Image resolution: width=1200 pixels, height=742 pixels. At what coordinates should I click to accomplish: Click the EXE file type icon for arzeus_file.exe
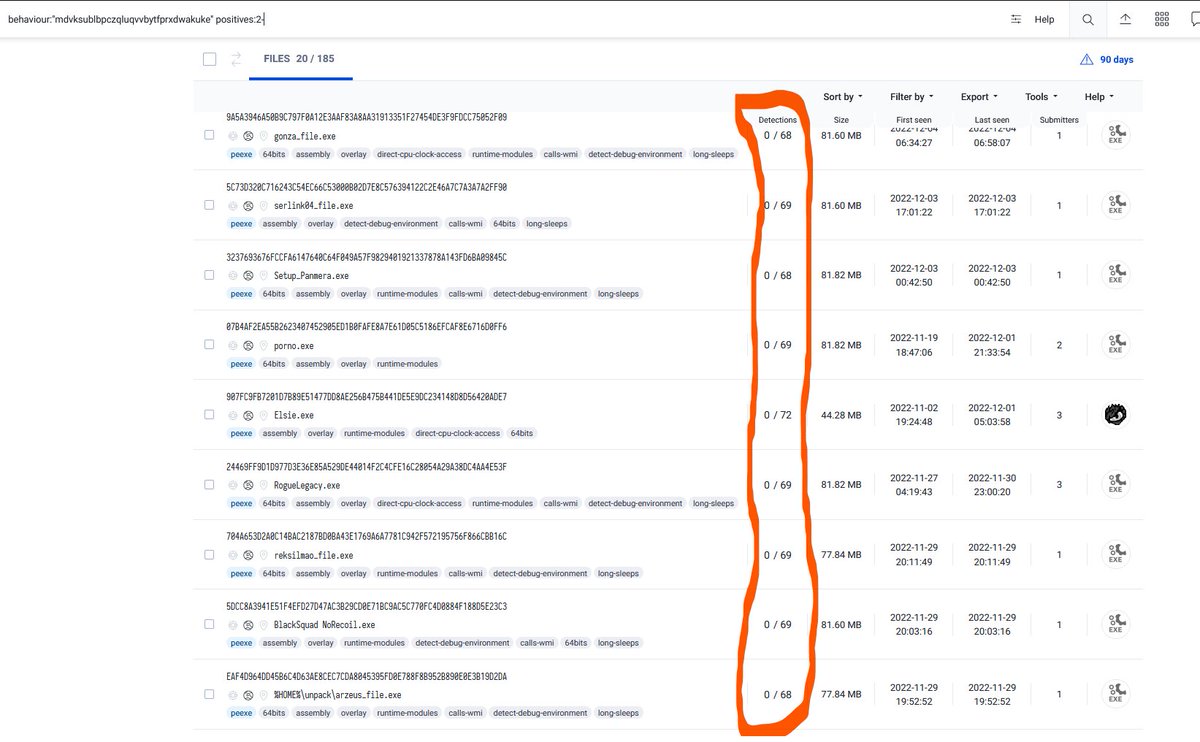1115,694
